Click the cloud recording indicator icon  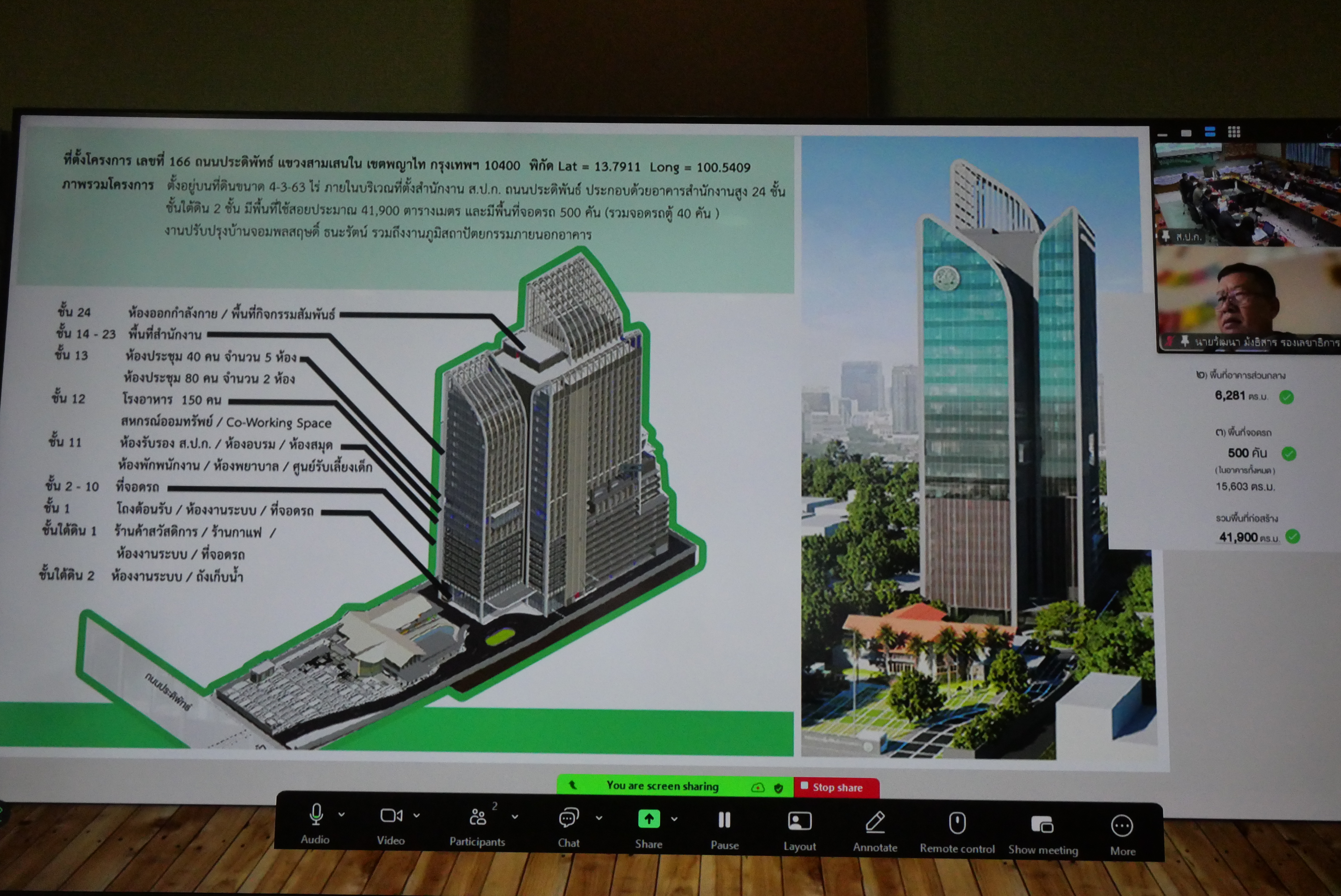coord(758,787)
